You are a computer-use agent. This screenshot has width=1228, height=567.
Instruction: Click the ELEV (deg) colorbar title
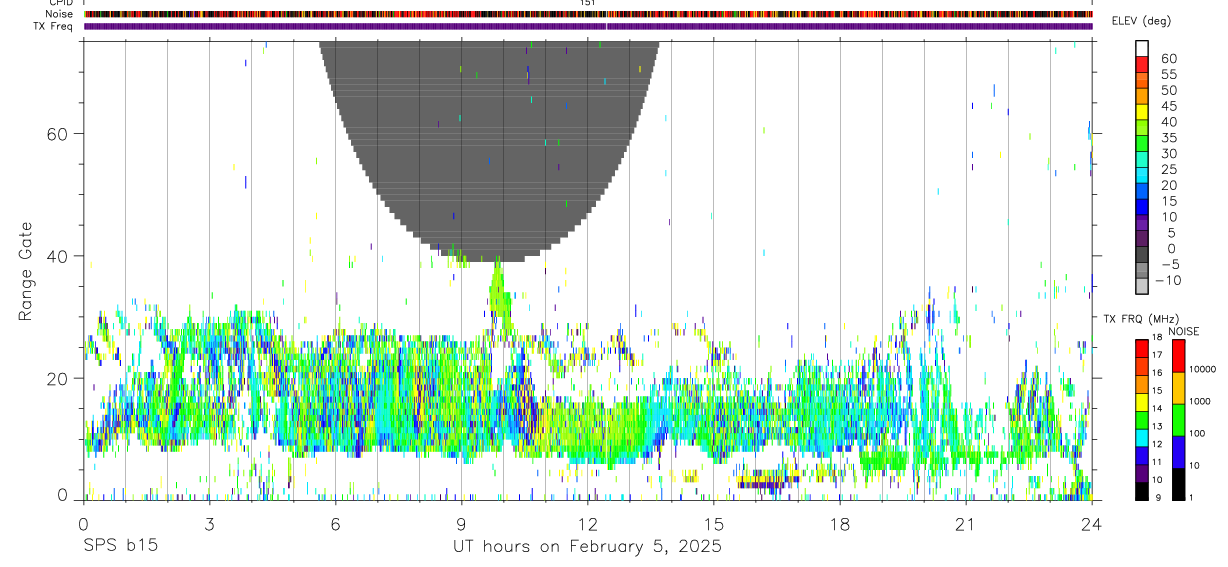pyautogui.click(x=1141, y=21)
